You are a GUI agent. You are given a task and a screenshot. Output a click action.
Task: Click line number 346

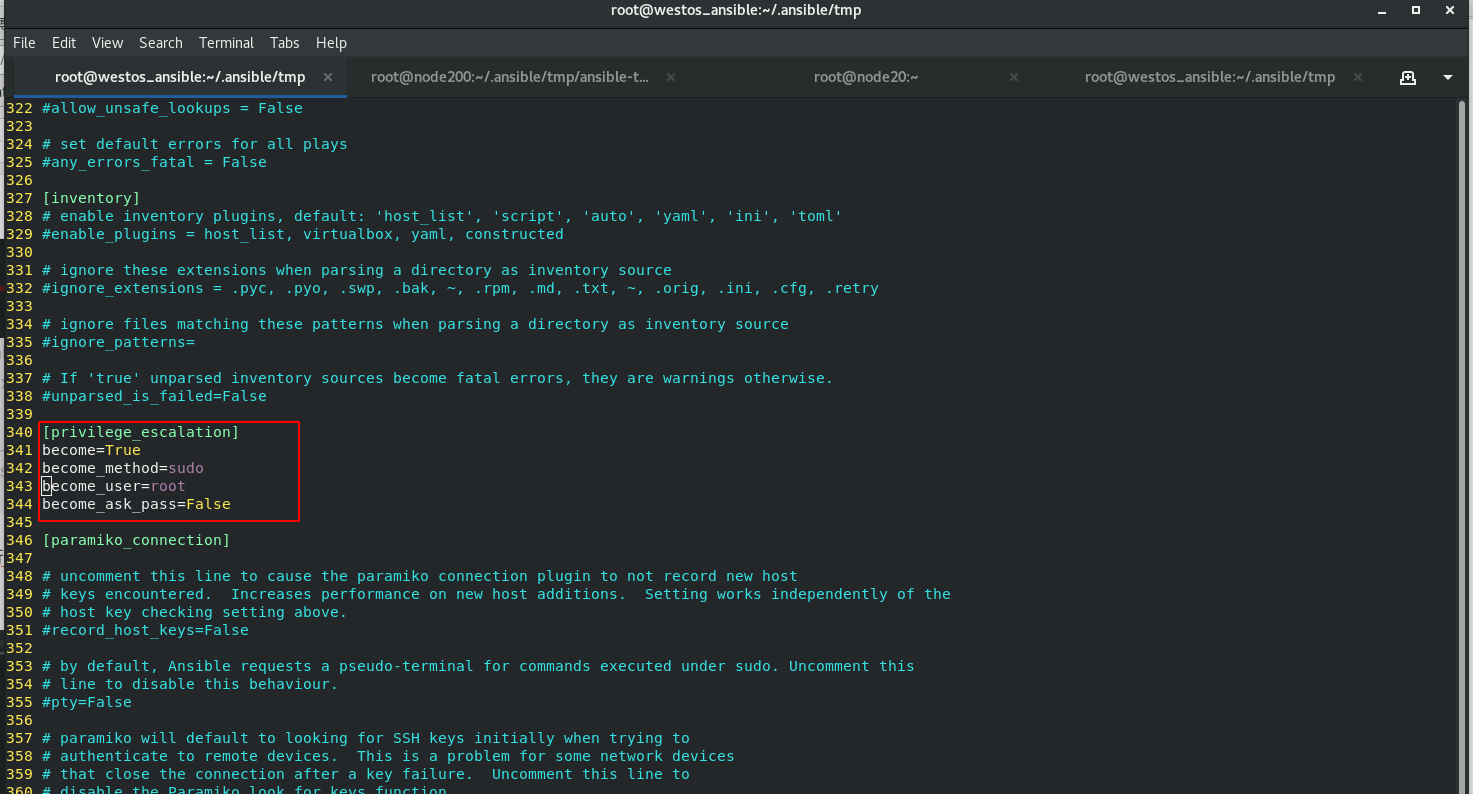(x=19, y=540)
